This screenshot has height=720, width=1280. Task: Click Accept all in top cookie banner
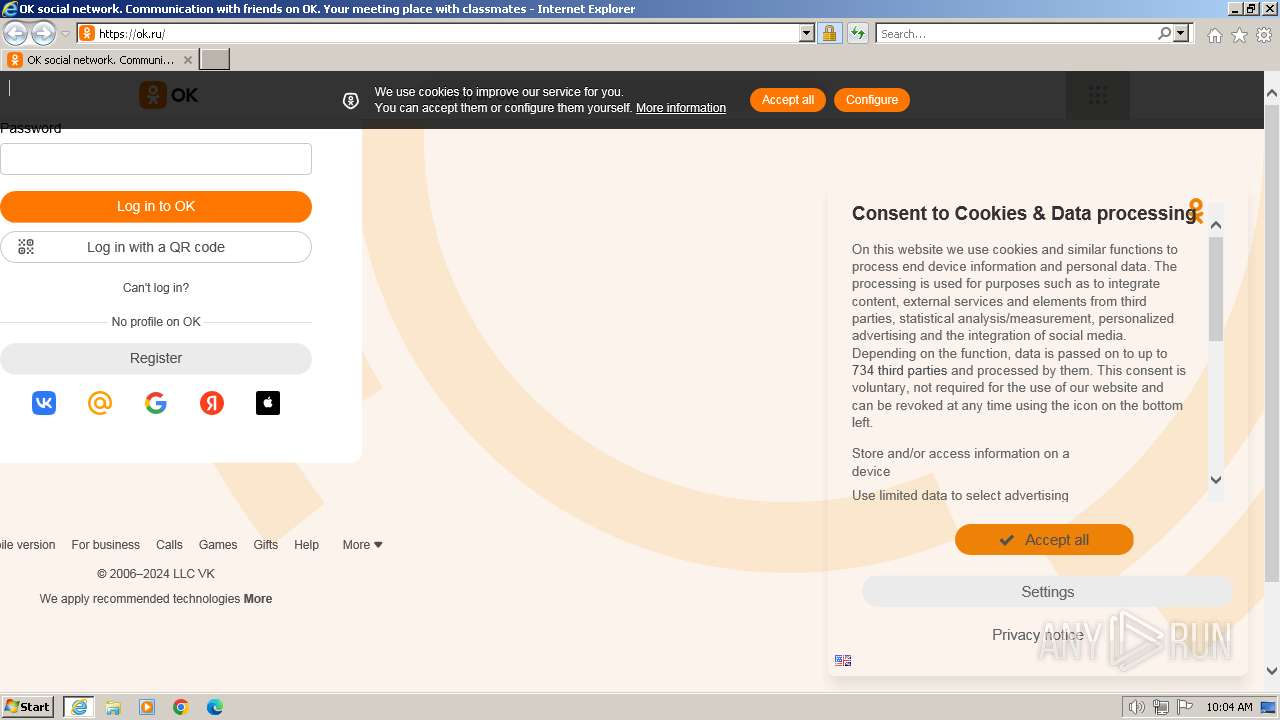click(788, 100)
